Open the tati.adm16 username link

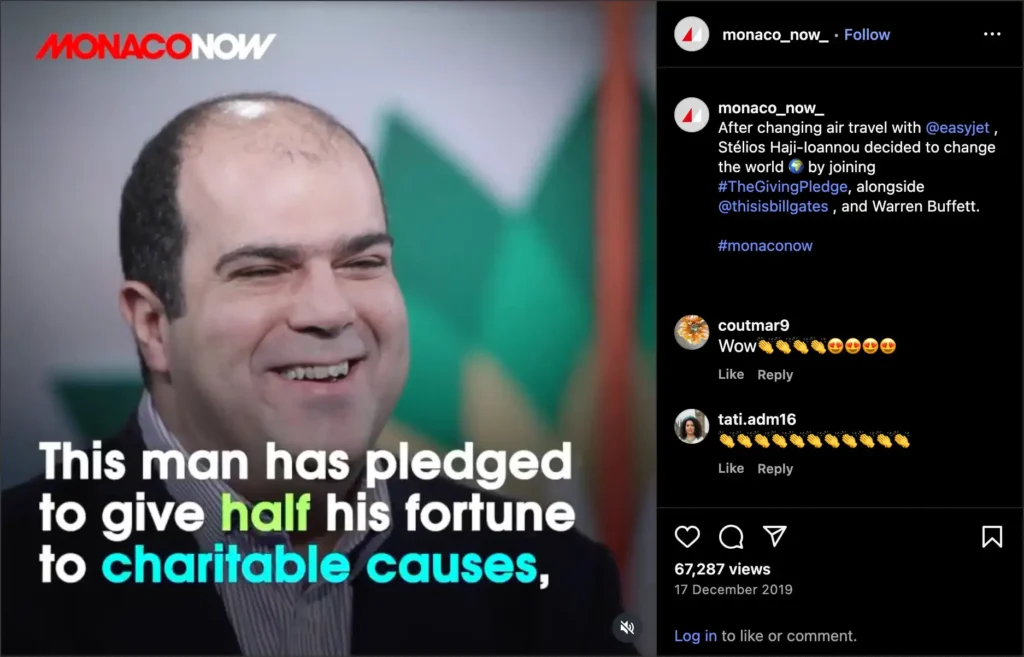(x=757, y=419)
